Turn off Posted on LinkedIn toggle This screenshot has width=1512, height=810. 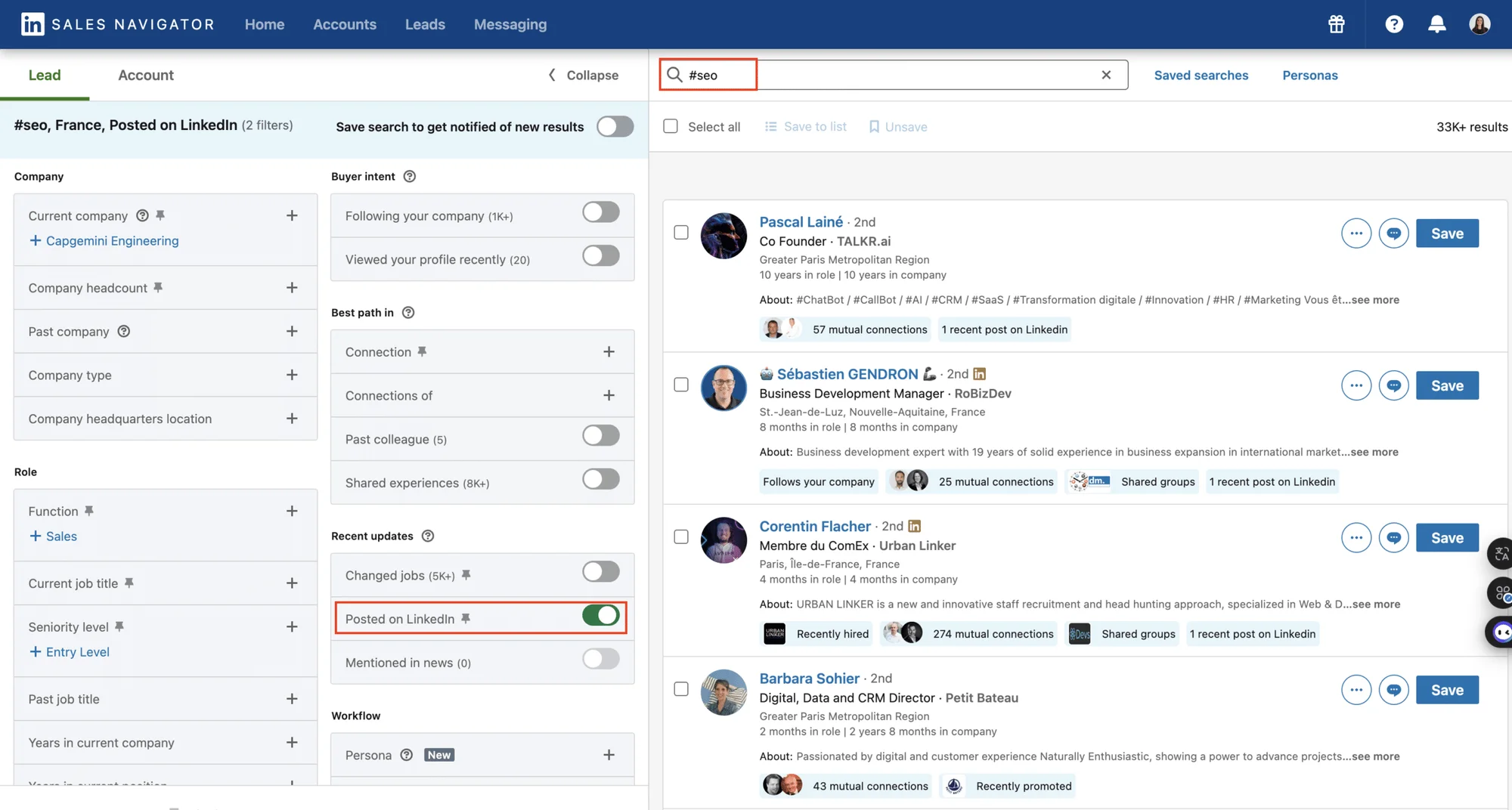[601, 616]
